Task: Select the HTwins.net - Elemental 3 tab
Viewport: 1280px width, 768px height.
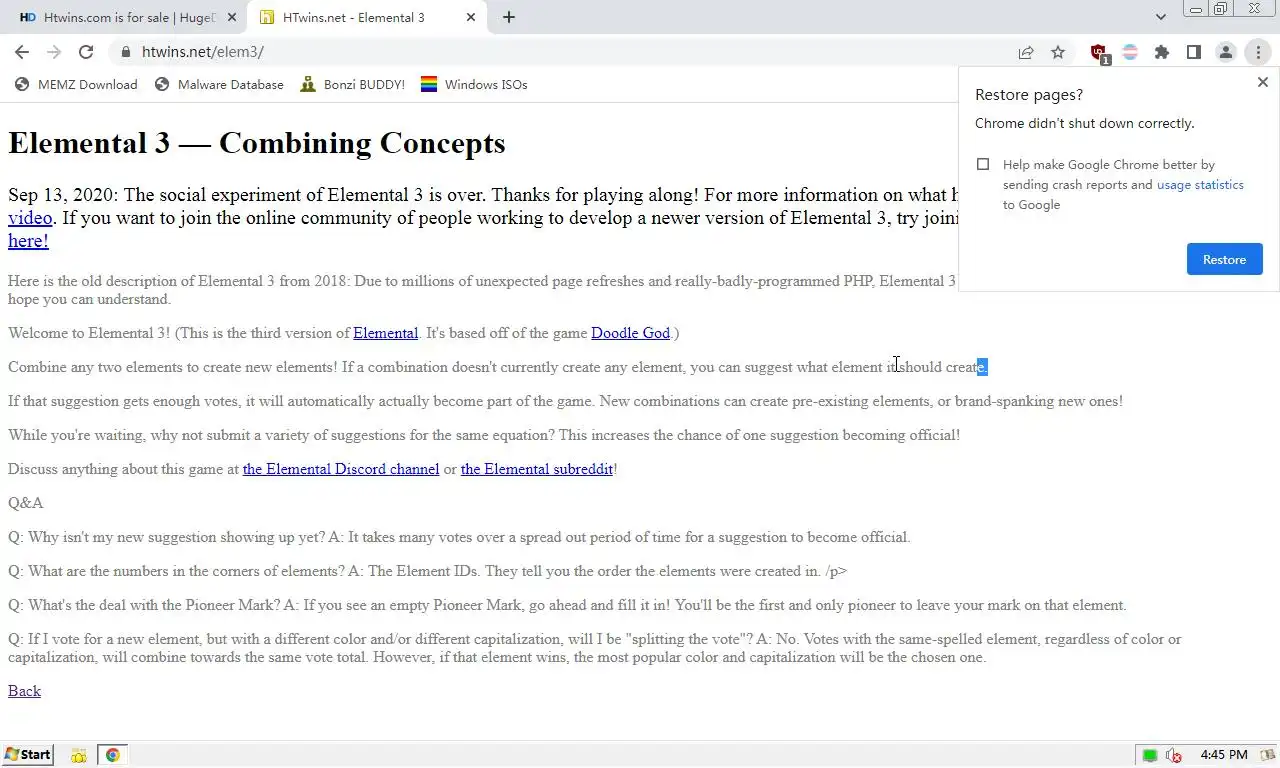Action: (368, 17)
